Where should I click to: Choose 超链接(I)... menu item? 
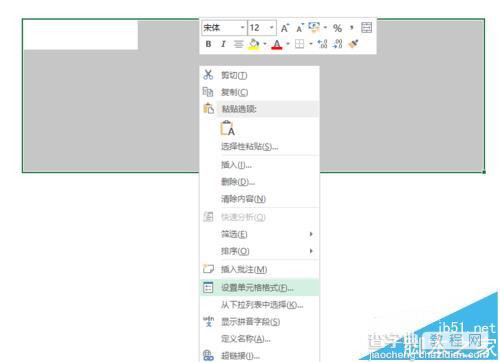(259, 356)
